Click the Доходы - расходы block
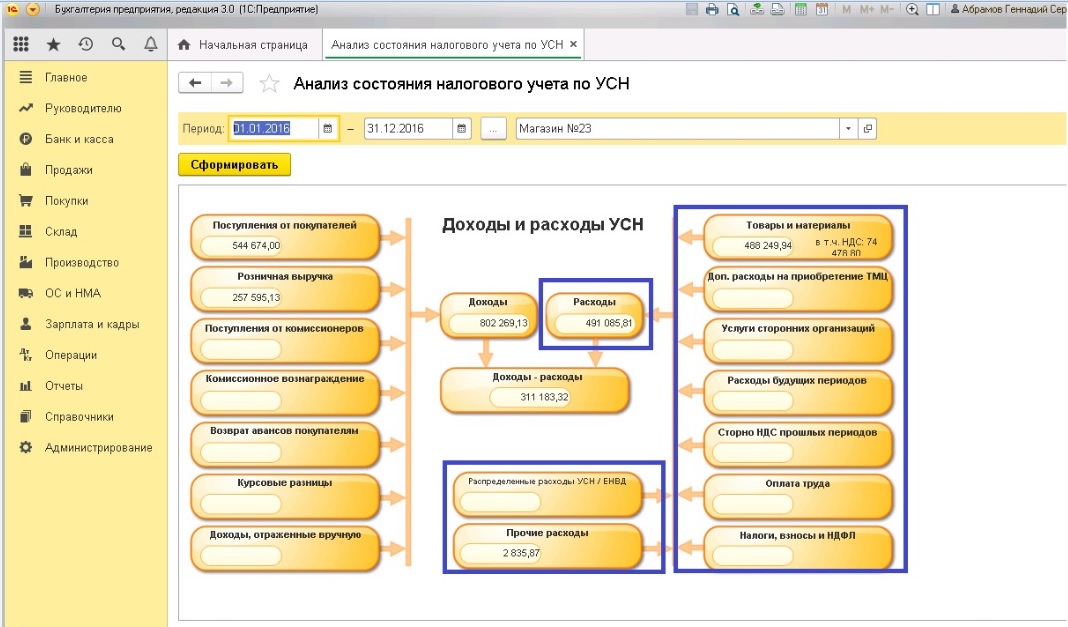This screenshot has height=627, width=1068. pyautogui.click(x=535, y=390)
